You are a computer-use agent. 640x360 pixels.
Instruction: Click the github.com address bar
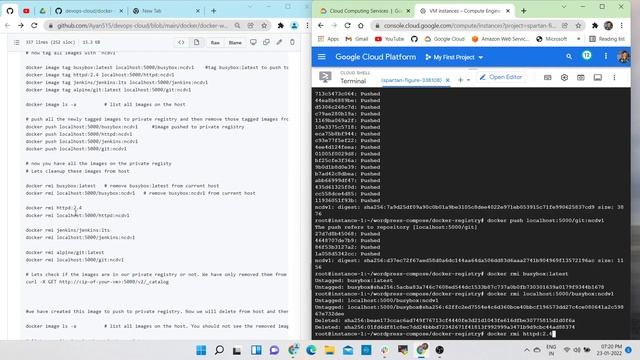point(142,25)
